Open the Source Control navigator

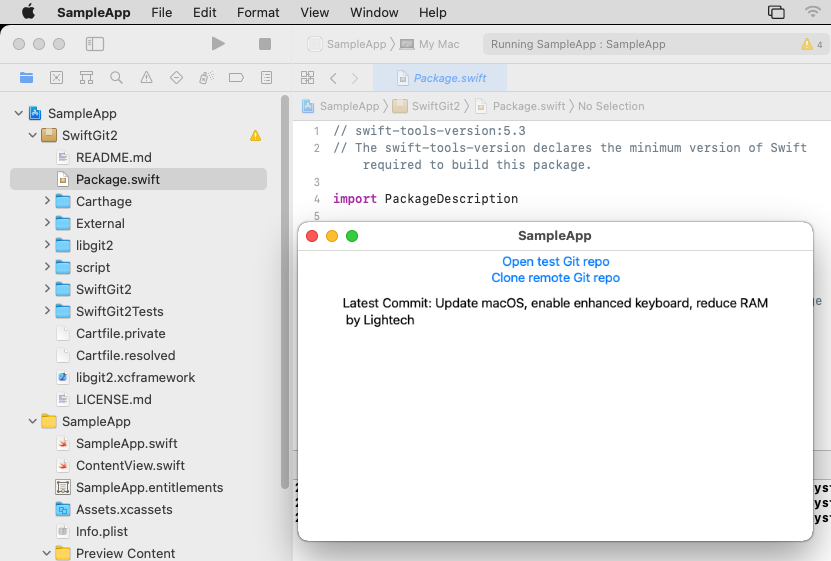(56, 78)
